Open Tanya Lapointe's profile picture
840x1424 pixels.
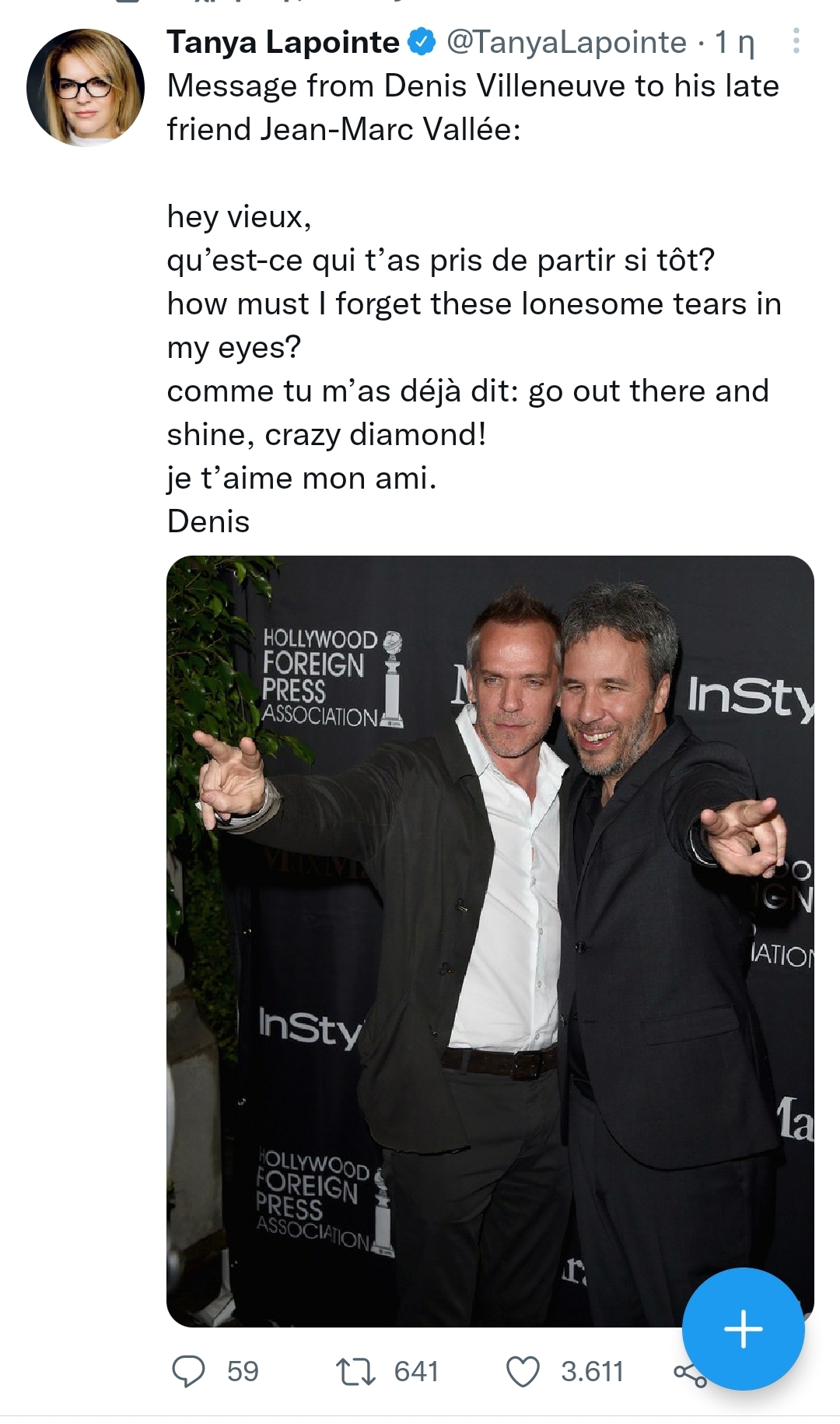pos(86,87)
